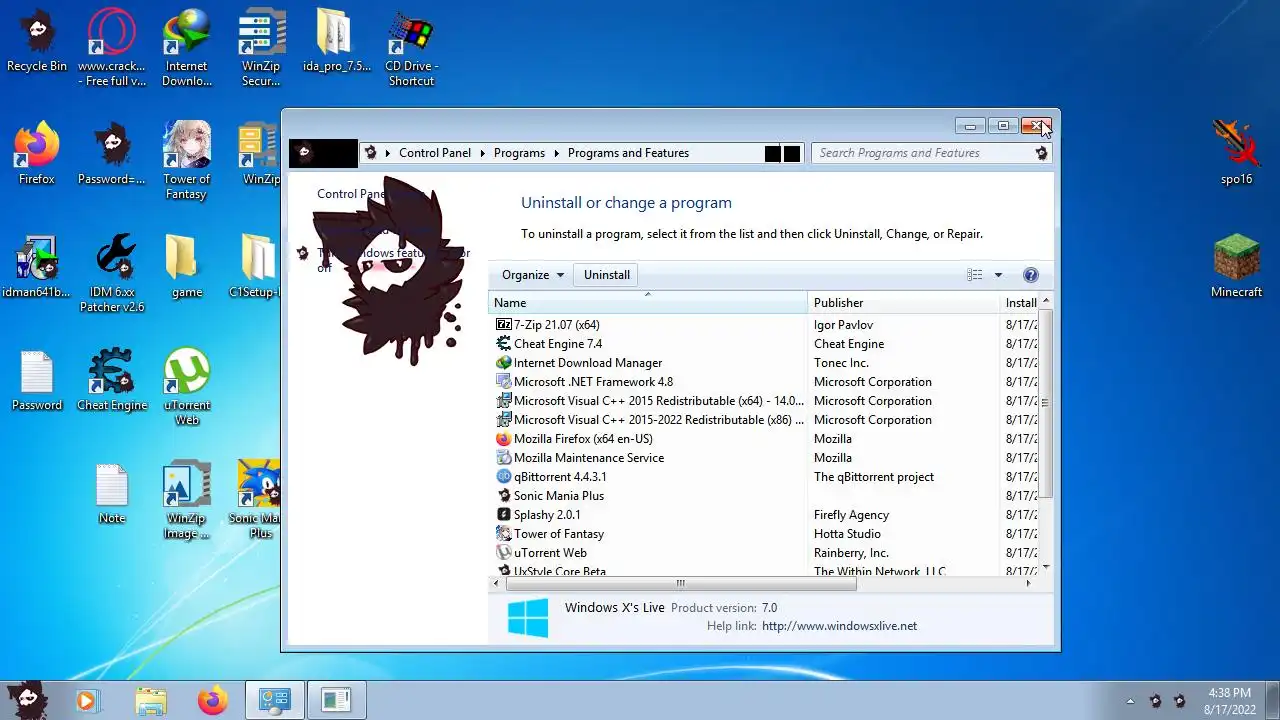Launch Firefox from the desktop icon
Viewport: 1280px width, 720px height.
(x=37, y=154)
